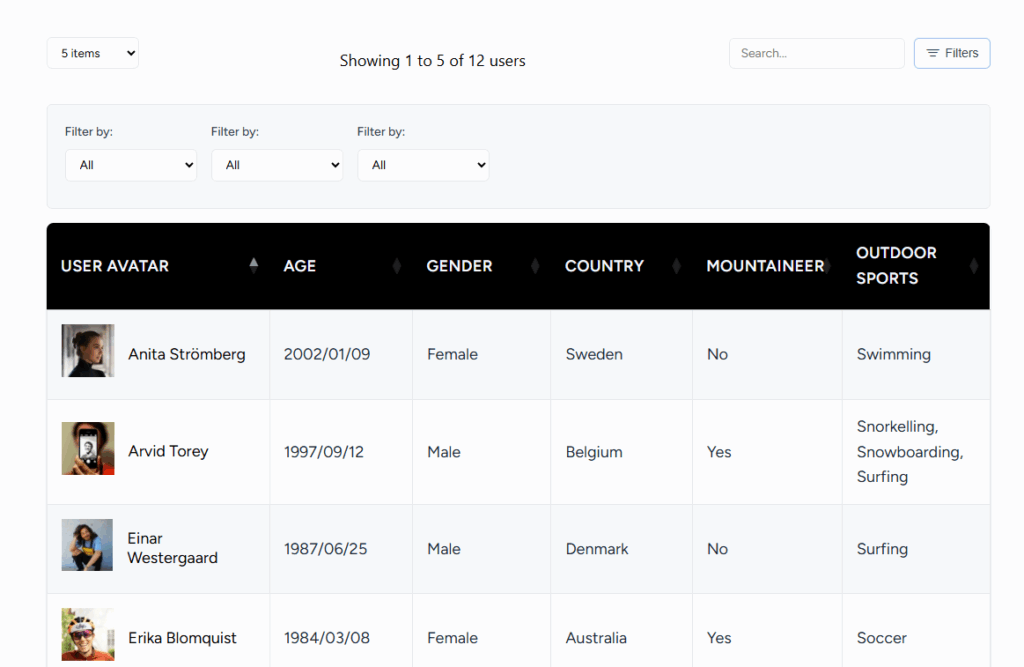Sort the table by the Age column arrow
Screen dimensions: 1024x667
(x=396, y=266)
